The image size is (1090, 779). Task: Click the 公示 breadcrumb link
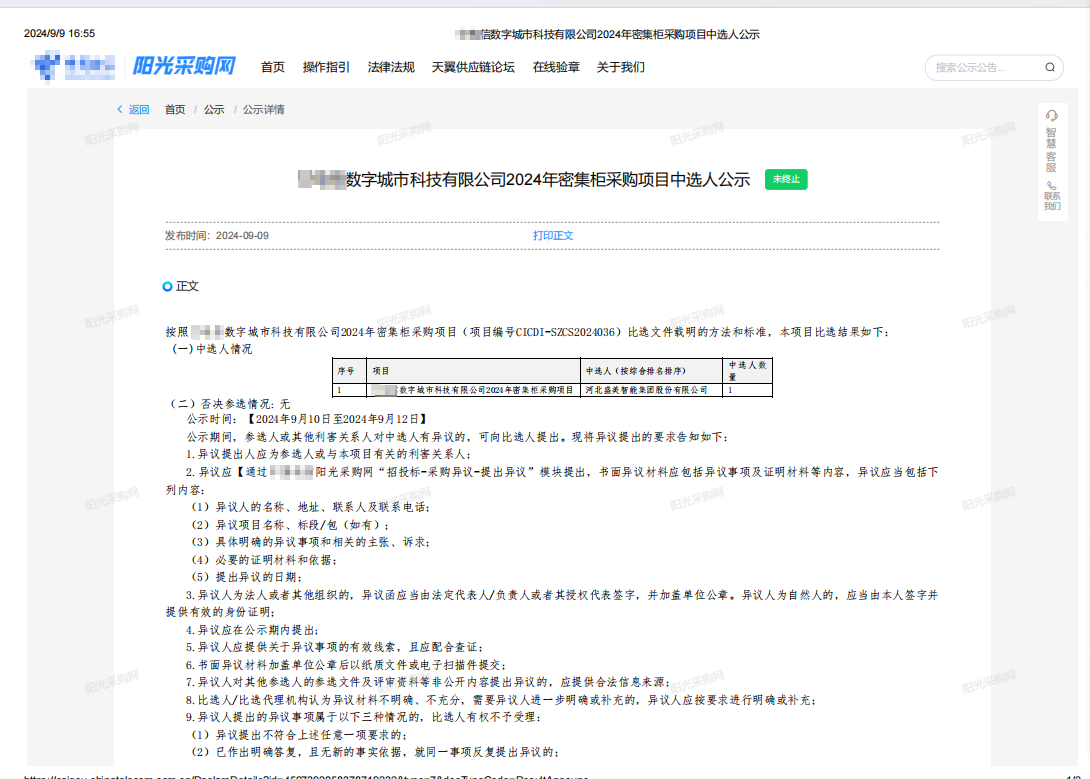coord(214,110)
